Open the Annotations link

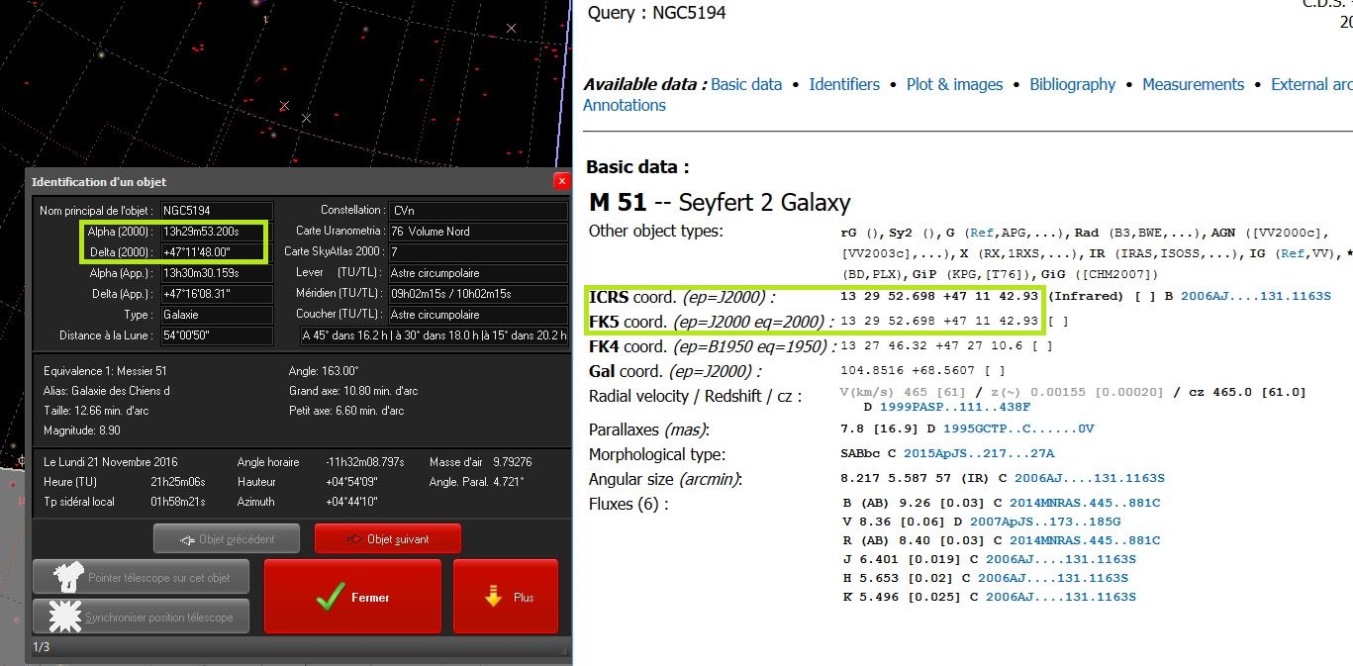tap(624, 105)
